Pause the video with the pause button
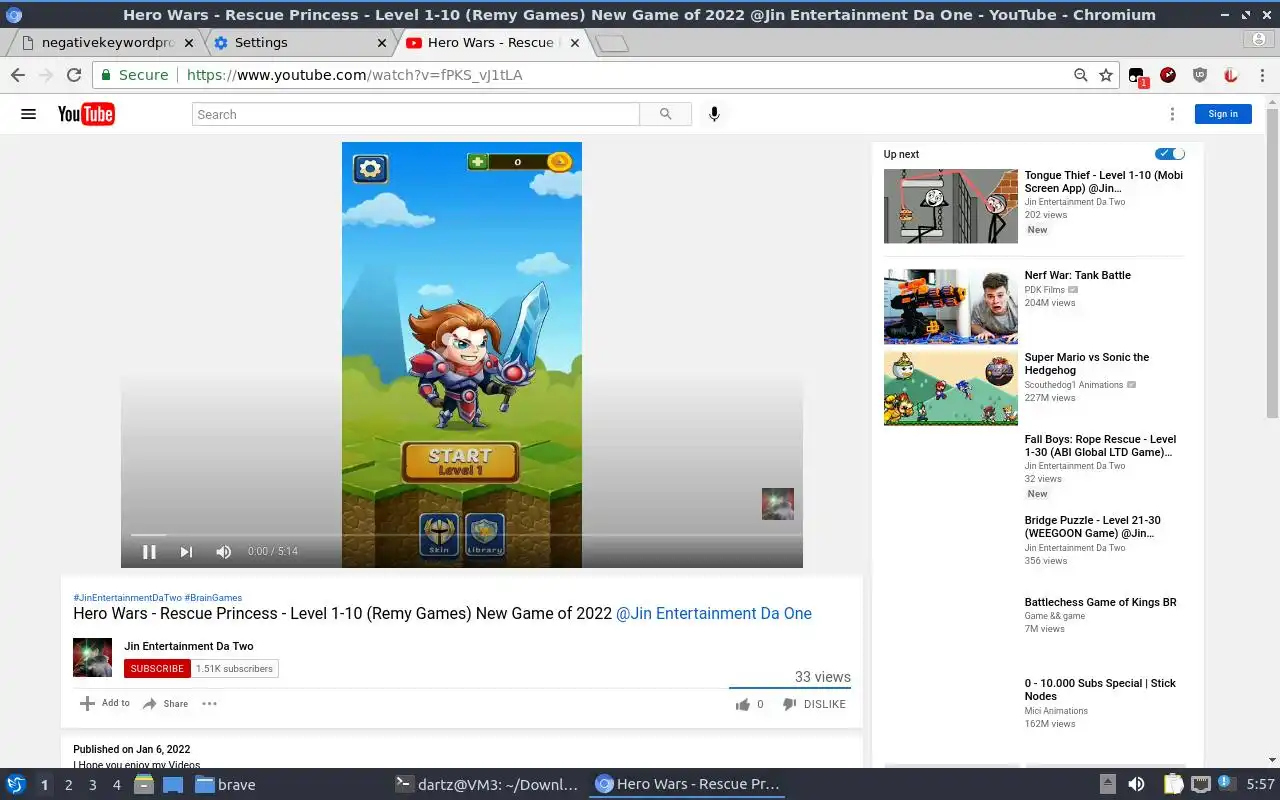Image resolution: width=1280 pixels, height=800 pixels. [x=149, y=551]
